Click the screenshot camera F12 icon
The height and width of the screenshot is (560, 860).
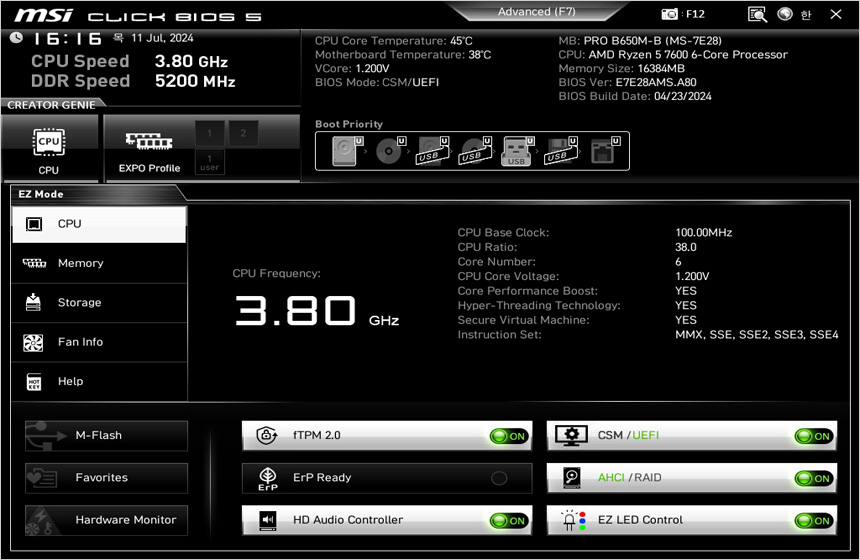tap(669, 14)
